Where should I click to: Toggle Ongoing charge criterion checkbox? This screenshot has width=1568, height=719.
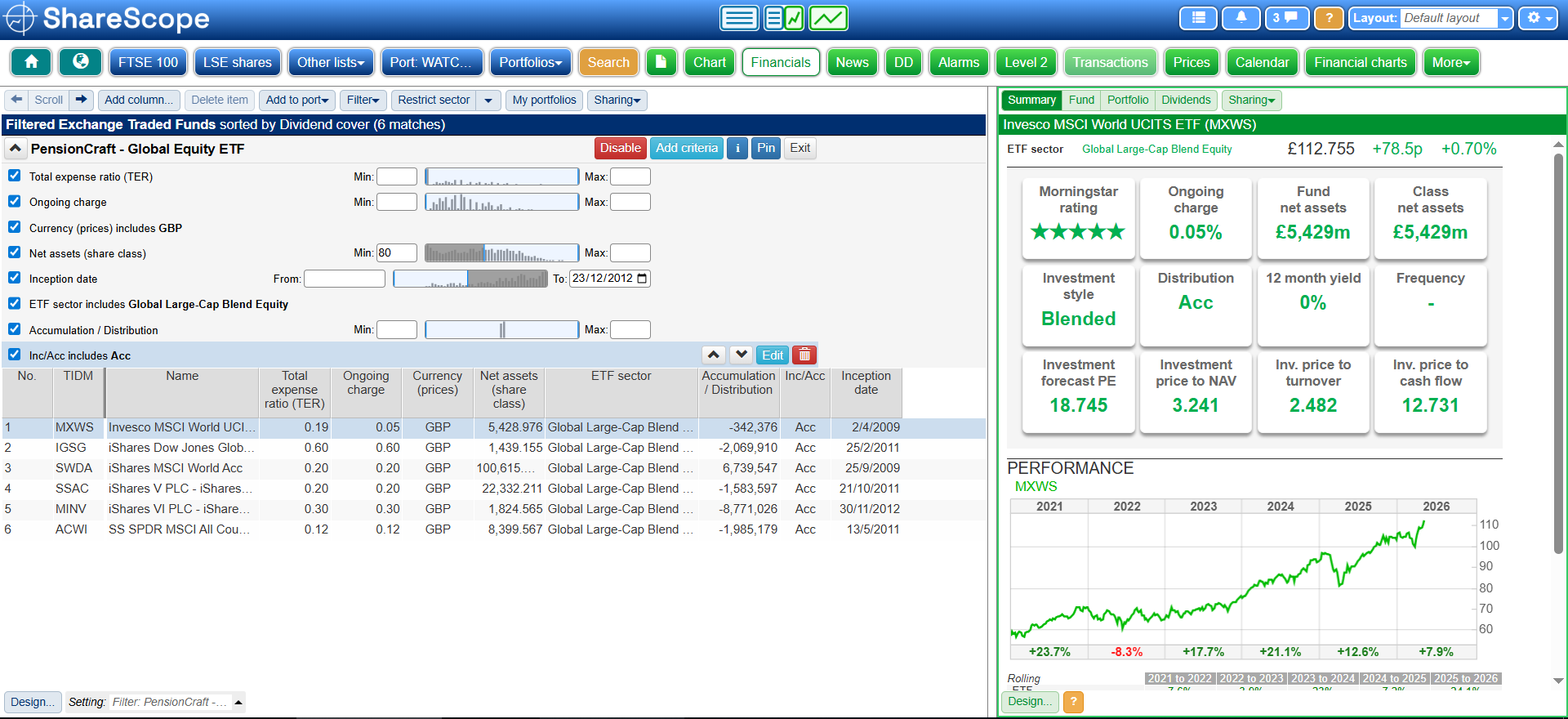(14, 201)
